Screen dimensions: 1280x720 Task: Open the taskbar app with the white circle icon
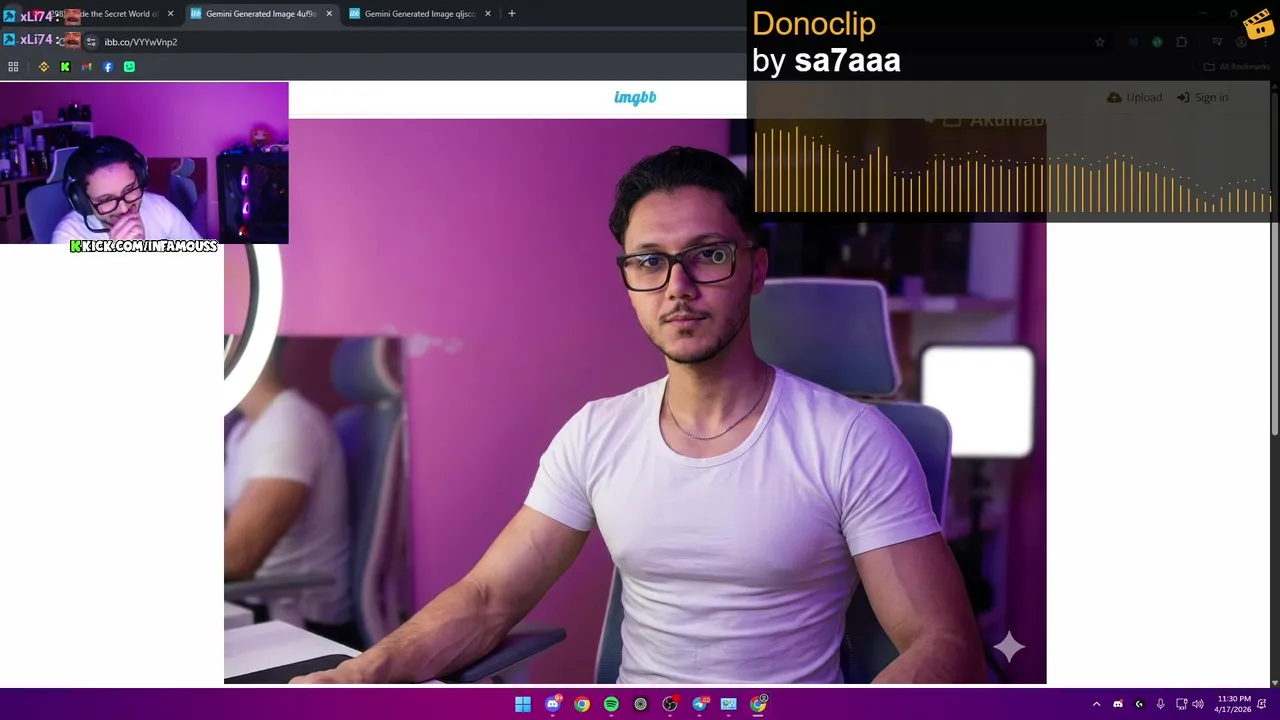(x=641, y=705)
